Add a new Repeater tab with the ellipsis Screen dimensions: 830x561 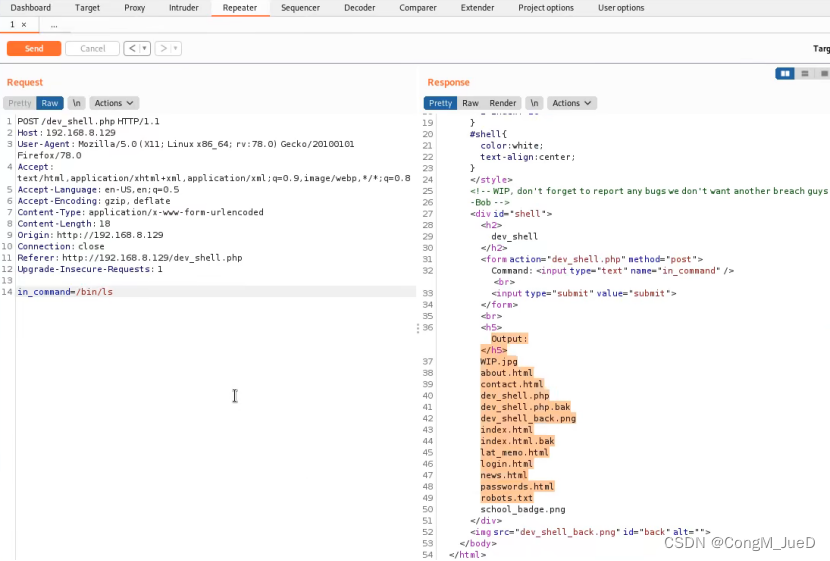(x=54, y=25)
